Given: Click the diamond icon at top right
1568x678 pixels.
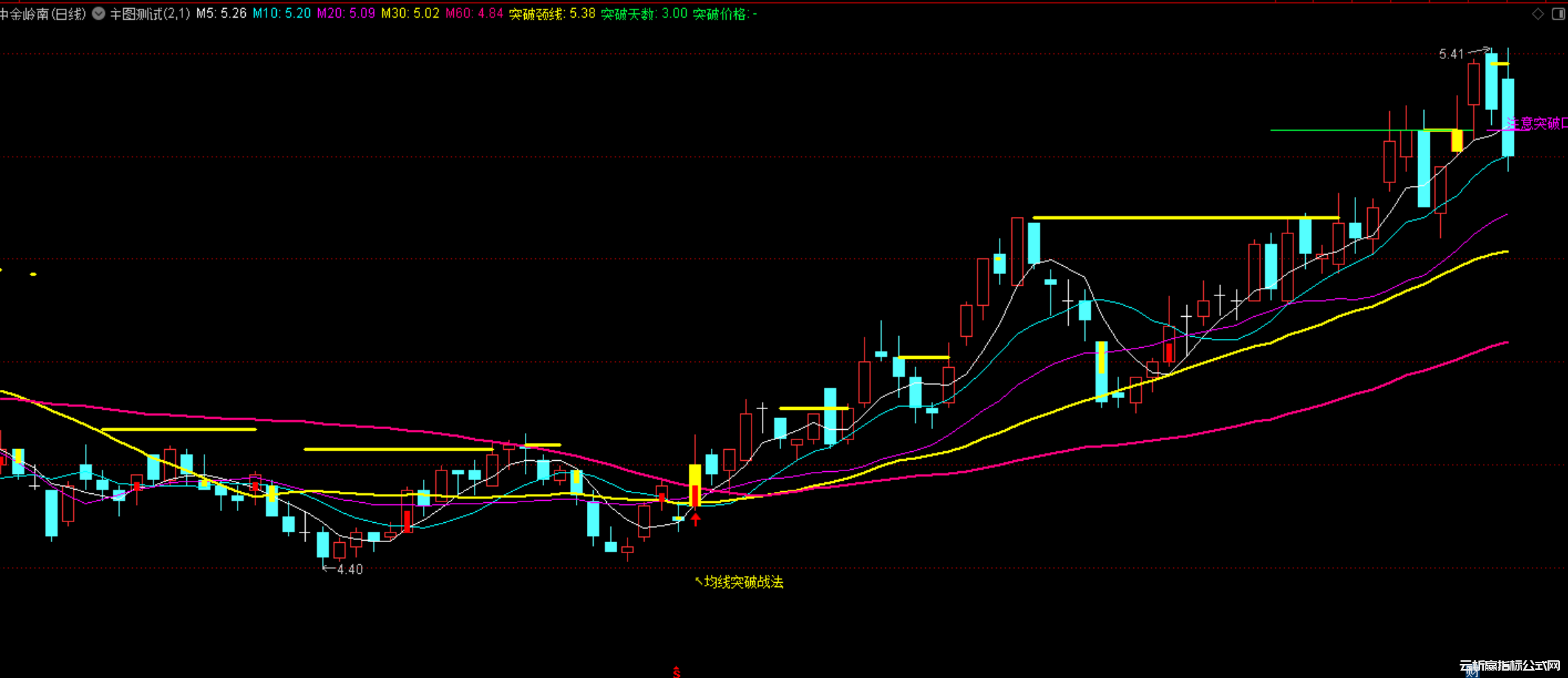Looking at the screenshot, I should pyautogui.click(x=1538, y=14).
